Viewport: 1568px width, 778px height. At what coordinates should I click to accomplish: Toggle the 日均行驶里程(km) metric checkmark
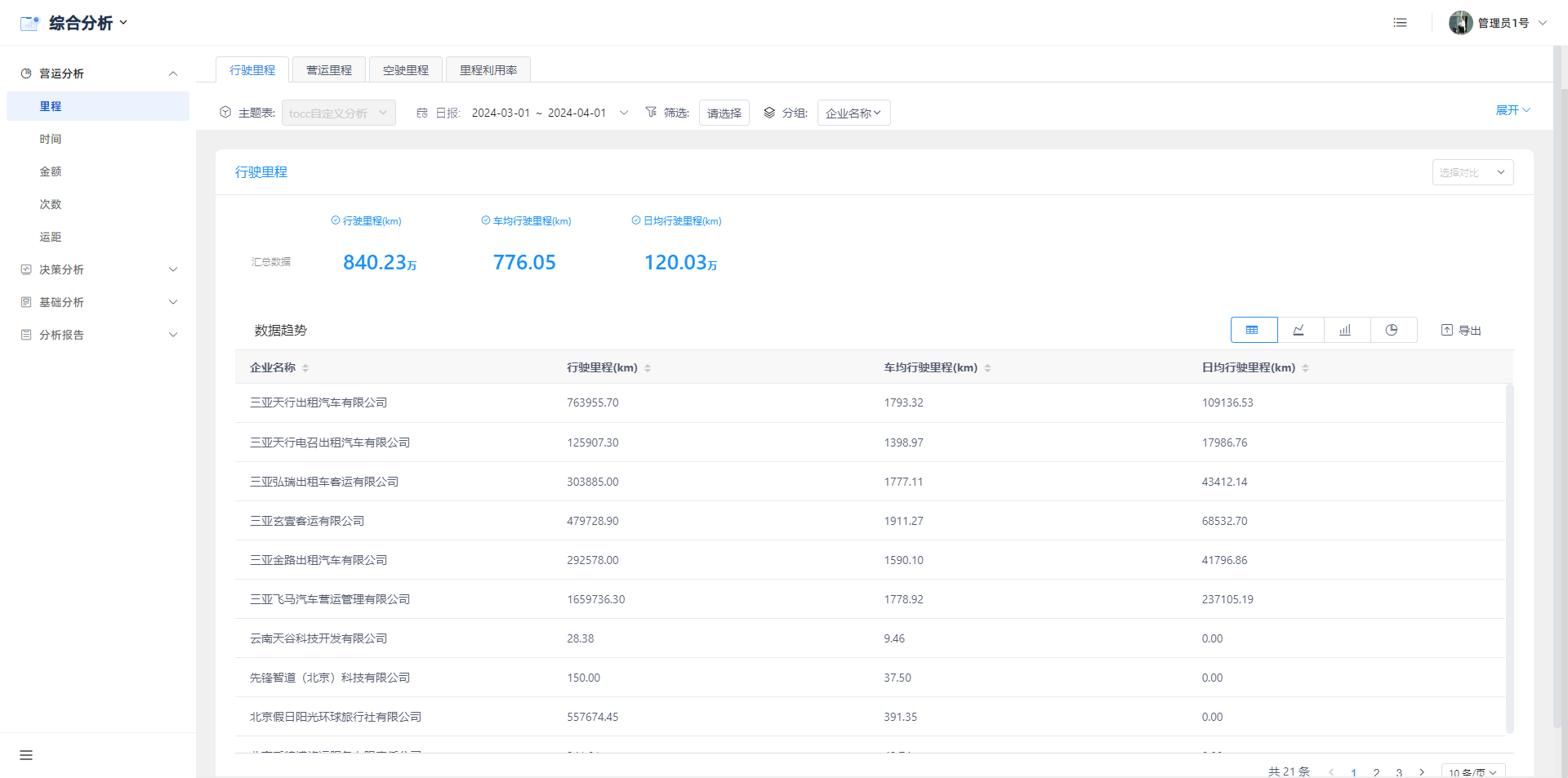(636, 220)
